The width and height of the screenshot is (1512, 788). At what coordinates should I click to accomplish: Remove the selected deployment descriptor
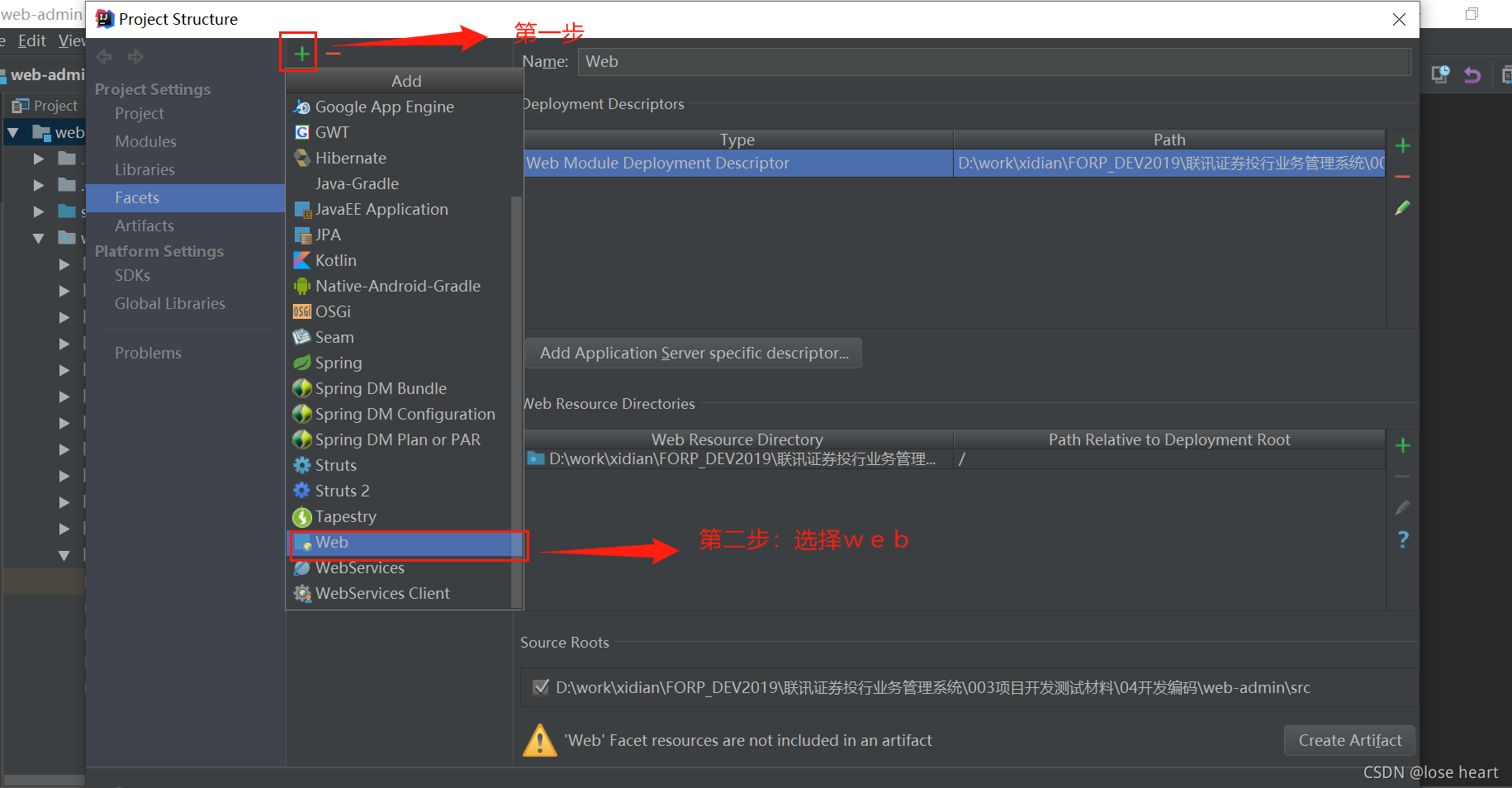point(1402,177)
